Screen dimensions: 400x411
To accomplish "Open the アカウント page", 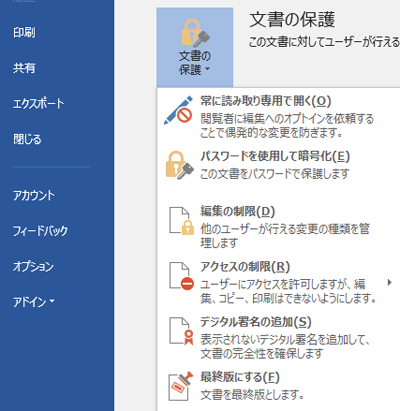I will point(34,195).
